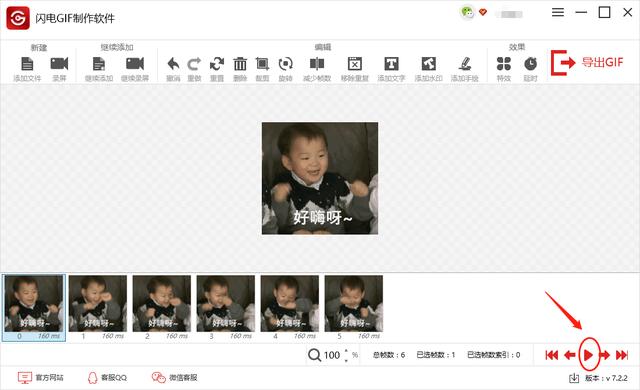Image resolution: width=640 pixels, height=390 pixels.
Task: Delete frame with the trash icon
Action: [x=240, y=64]
